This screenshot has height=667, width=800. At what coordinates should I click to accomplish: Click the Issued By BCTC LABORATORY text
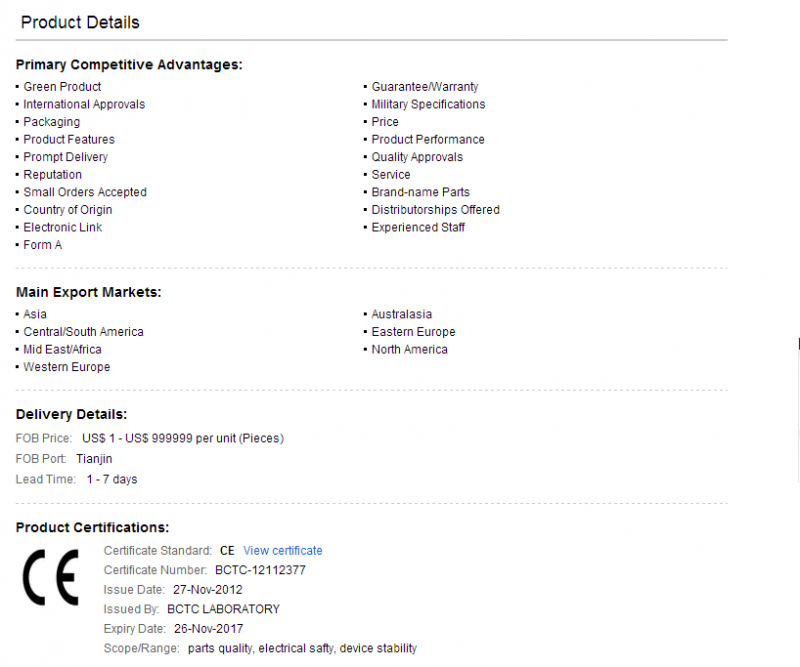223,609
